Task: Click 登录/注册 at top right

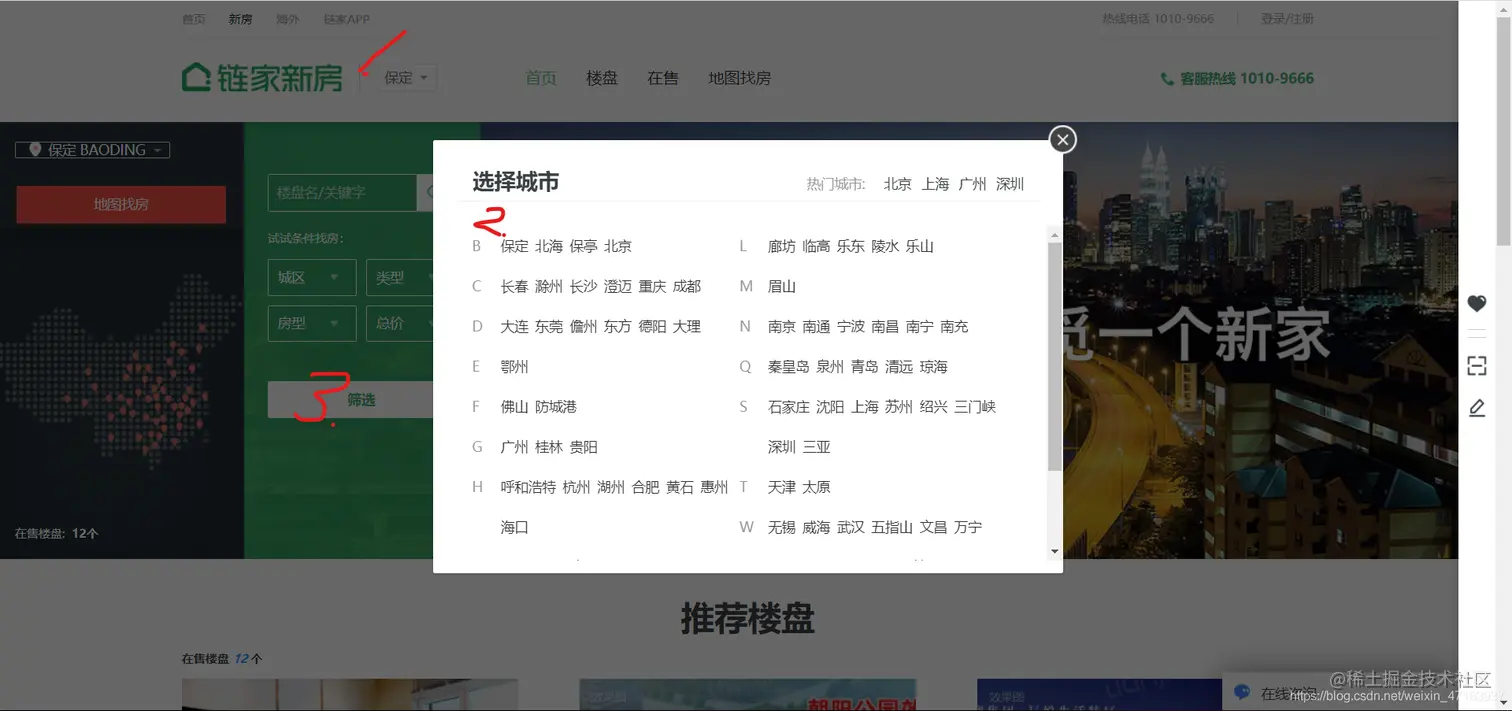Action: point(1289,17)
